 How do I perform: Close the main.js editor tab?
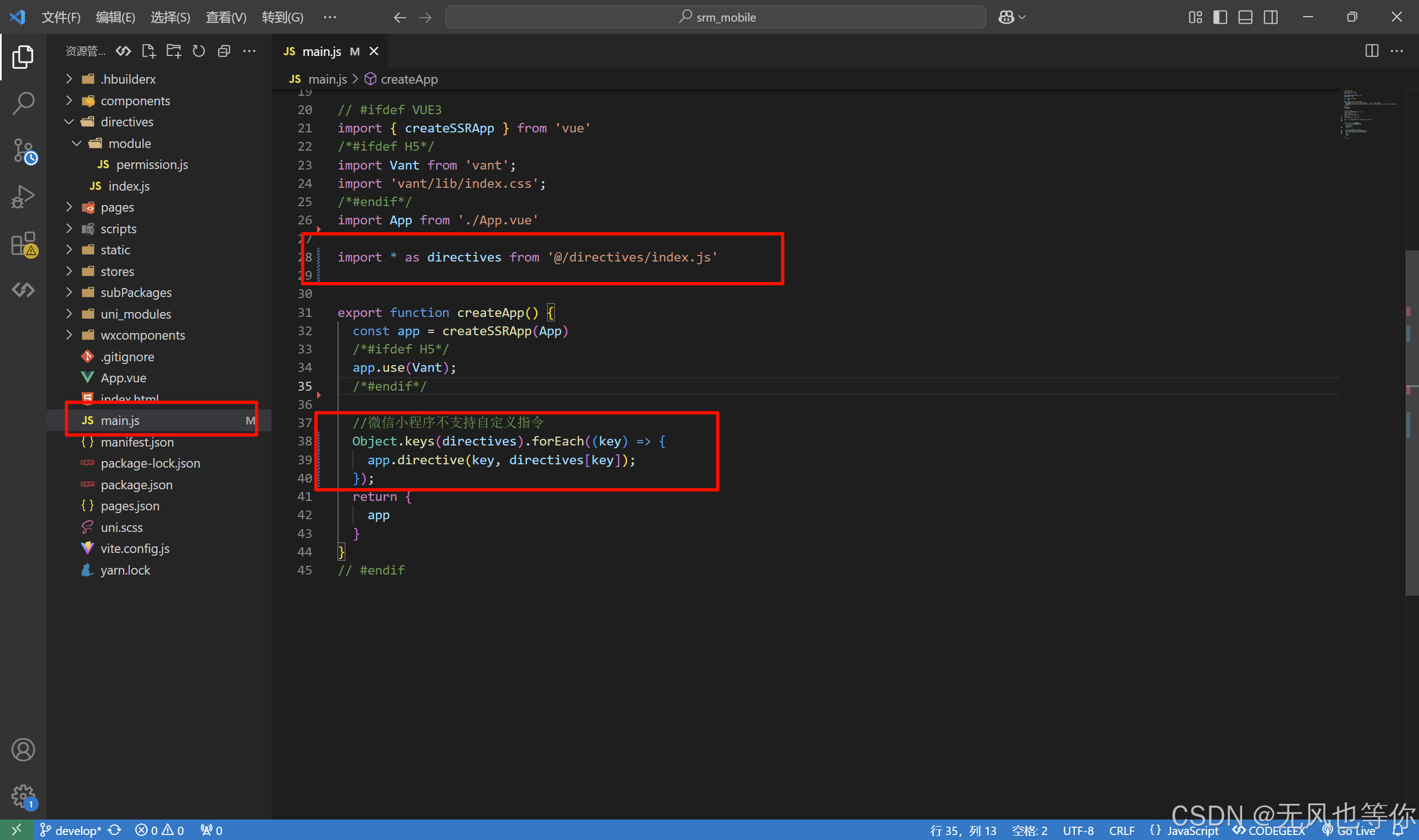(374, 51)
